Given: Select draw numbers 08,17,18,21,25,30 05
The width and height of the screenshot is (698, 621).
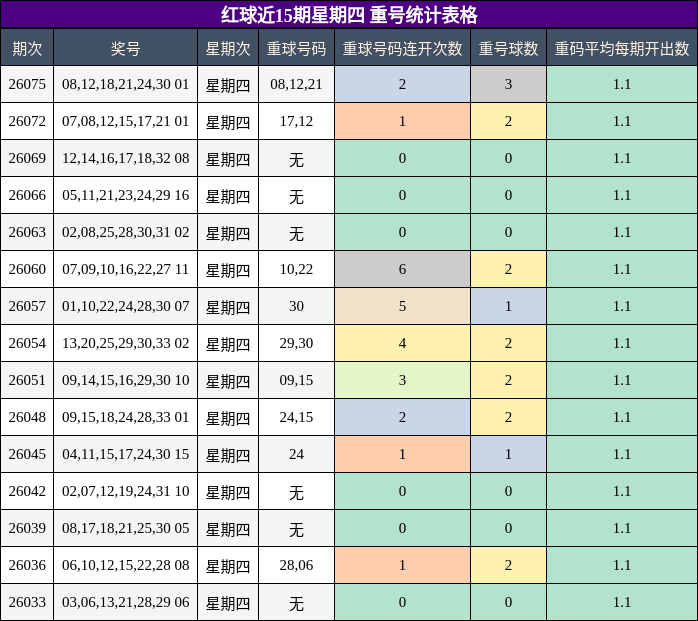Looking at the screenshot, I should [x=126, y=528].
